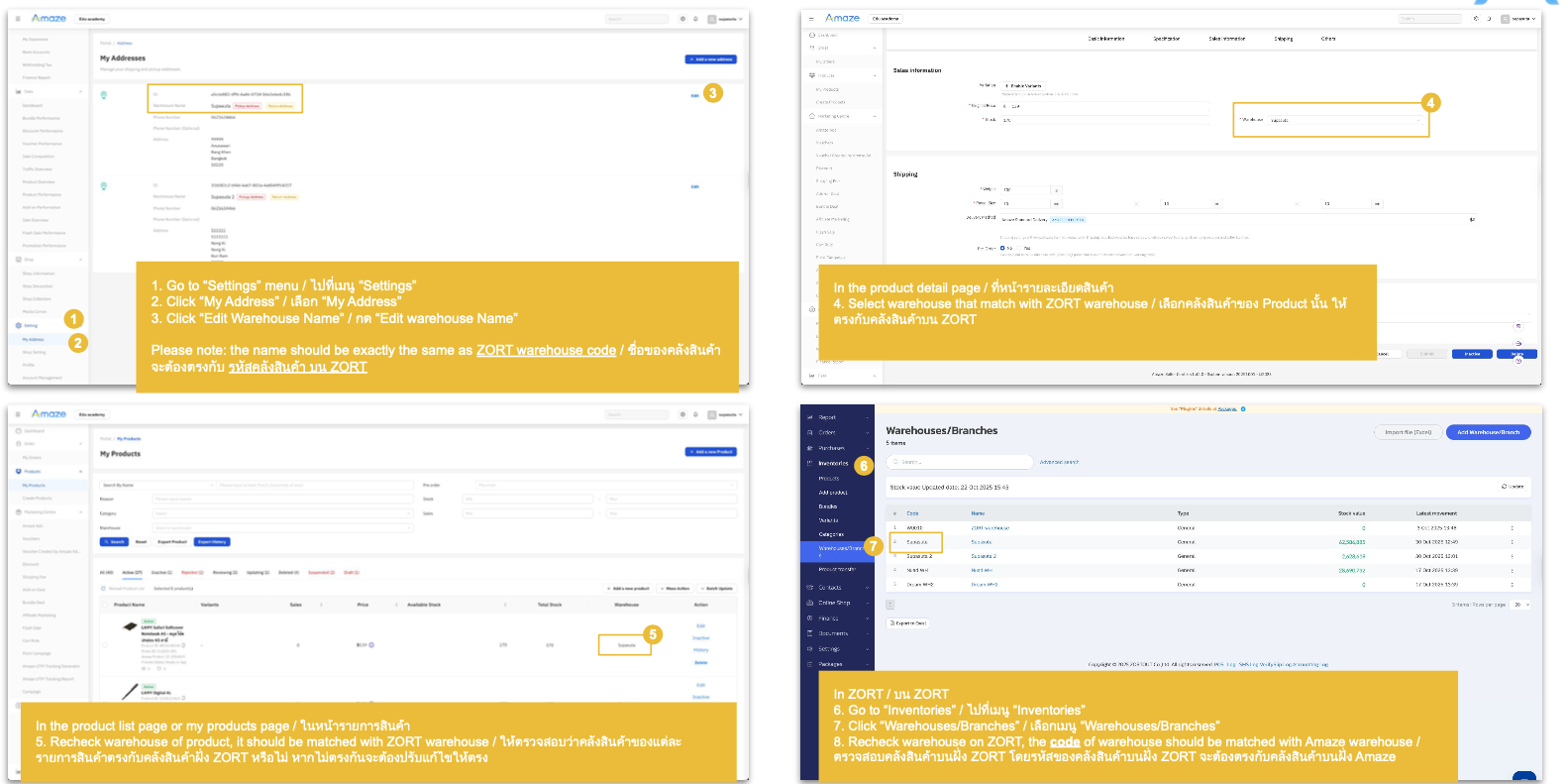Click the Reason input field in My Products
1568x784 pixels.
coord(282,500)
